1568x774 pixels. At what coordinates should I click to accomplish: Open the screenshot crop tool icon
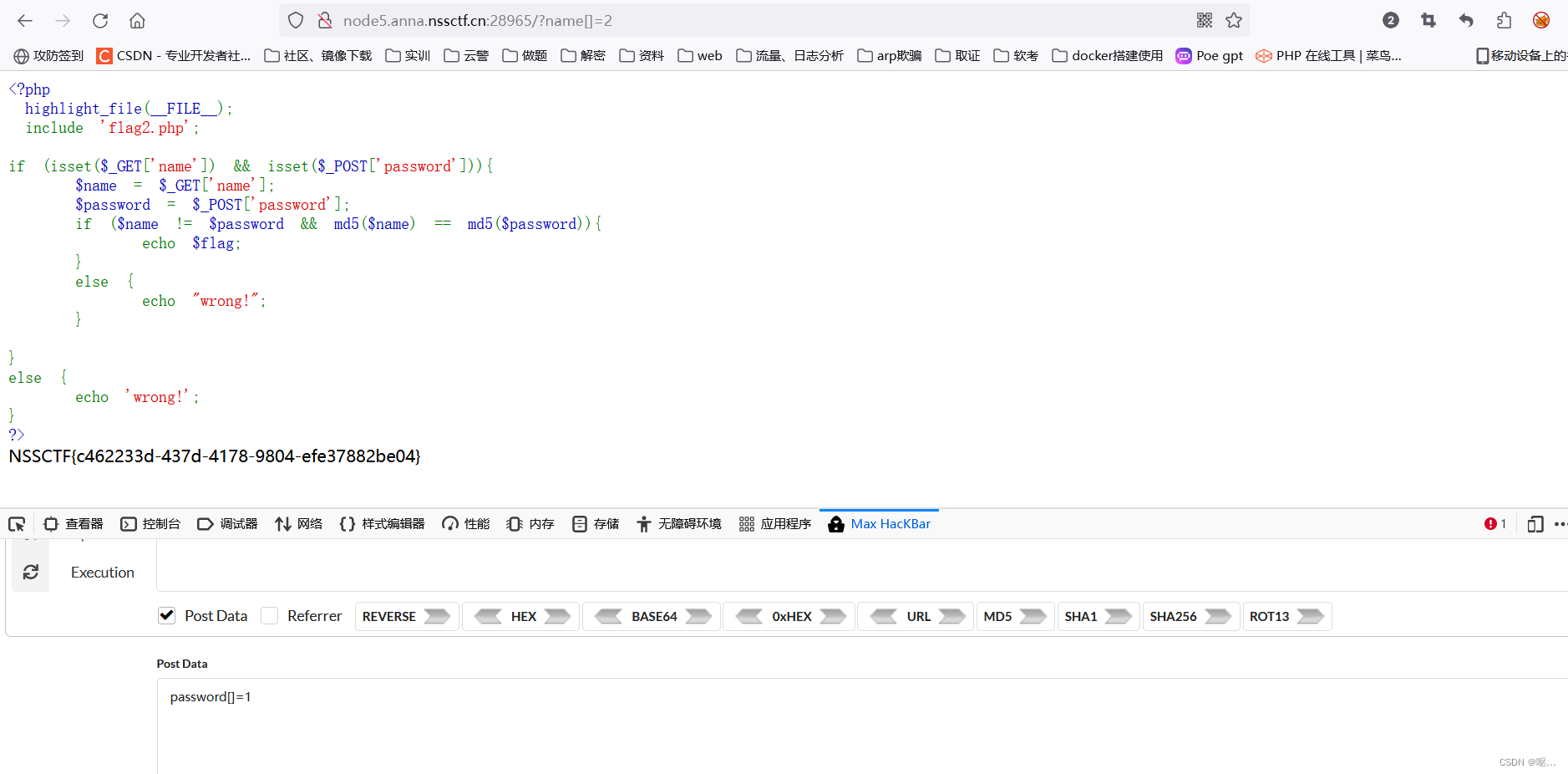pyautogui.click(x=1428, y=20)
